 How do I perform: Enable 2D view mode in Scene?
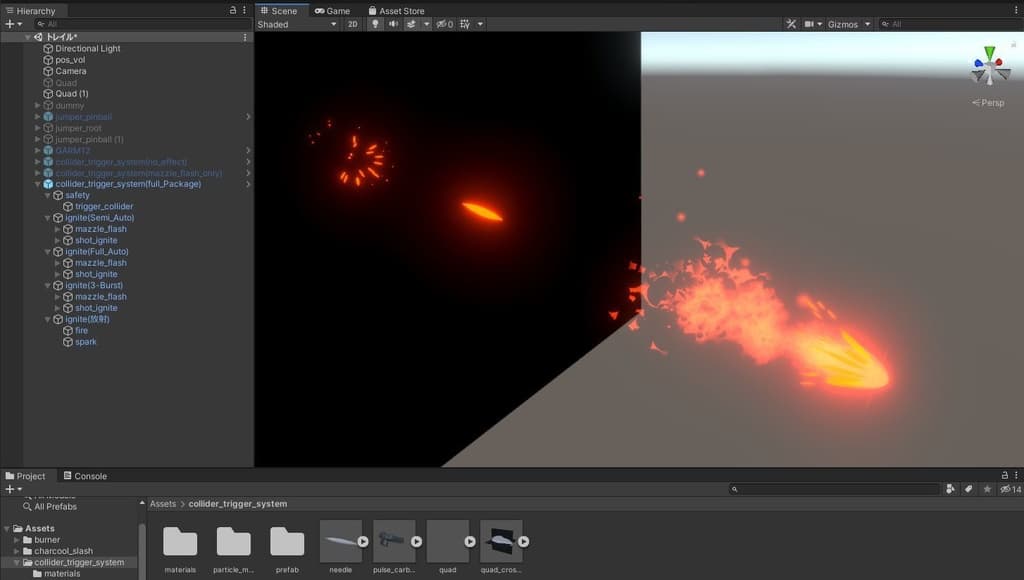[x=352, y=24]
